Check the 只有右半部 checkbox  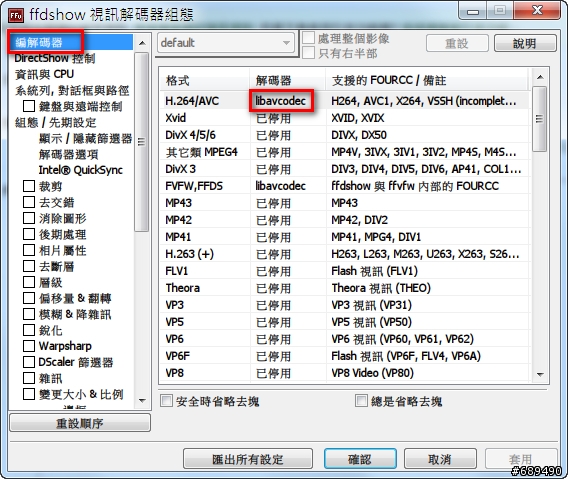[x=308, y=53]
